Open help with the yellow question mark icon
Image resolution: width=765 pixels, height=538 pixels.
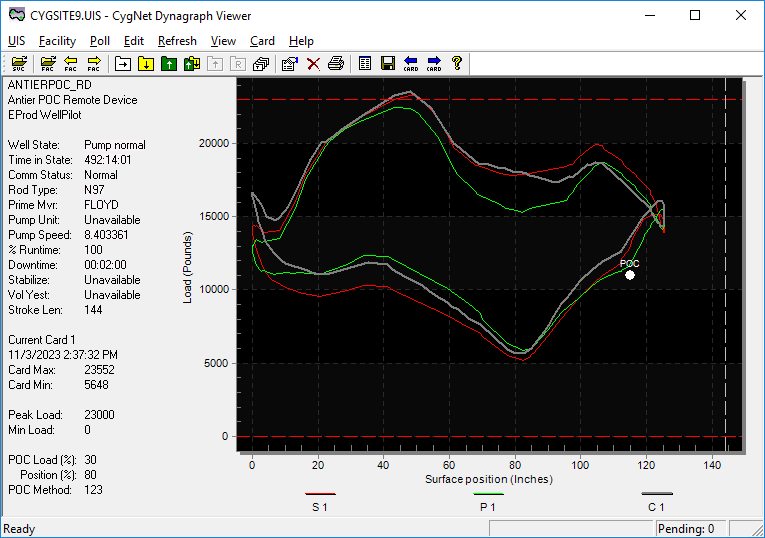pos(457,63)
